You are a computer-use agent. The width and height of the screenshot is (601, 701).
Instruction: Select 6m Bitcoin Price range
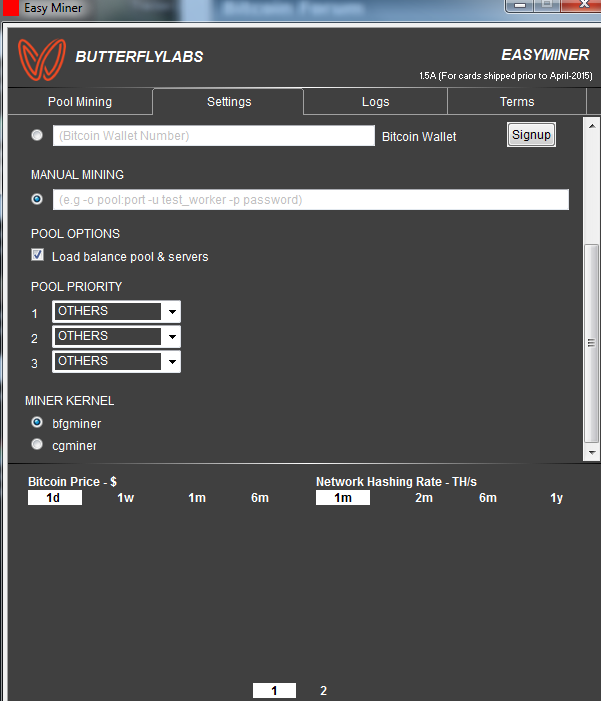point(260,498)
